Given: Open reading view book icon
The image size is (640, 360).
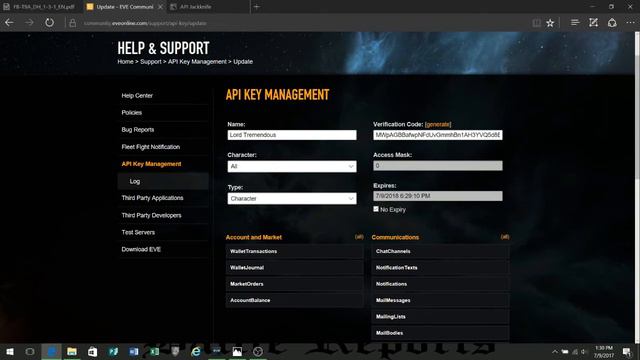Looking at the screenshot, I should point(537,23).
